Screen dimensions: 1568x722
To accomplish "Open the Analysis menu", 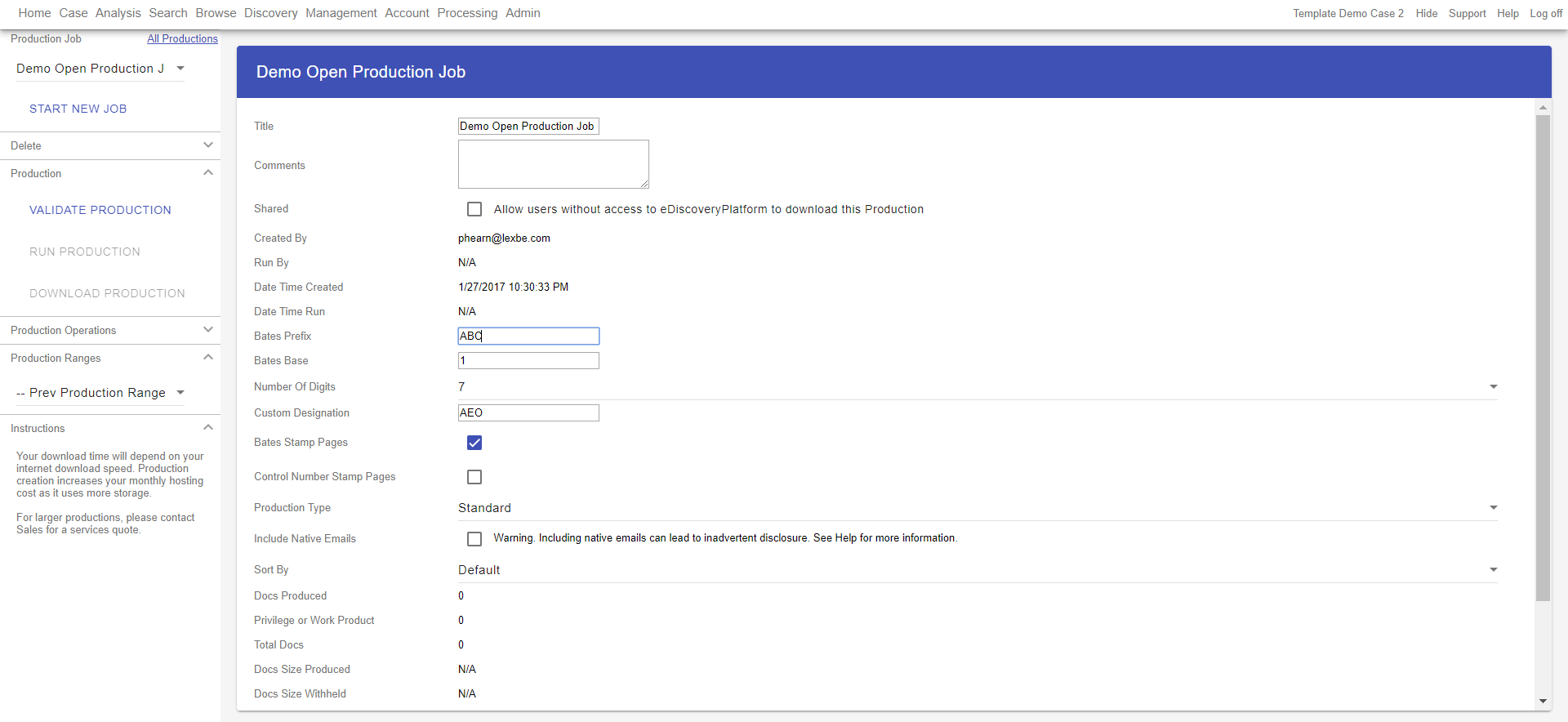I will tap(118, 13).
